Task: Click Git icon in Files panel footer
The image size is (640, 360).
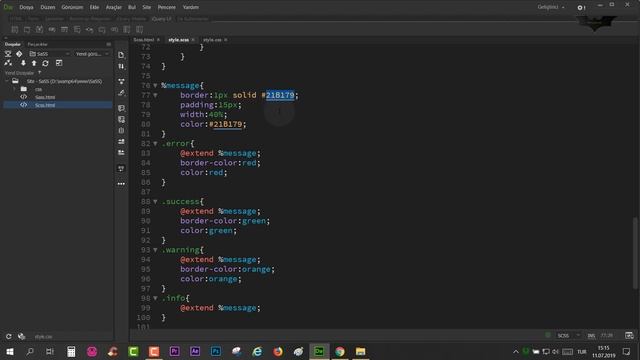Action: 21,336
